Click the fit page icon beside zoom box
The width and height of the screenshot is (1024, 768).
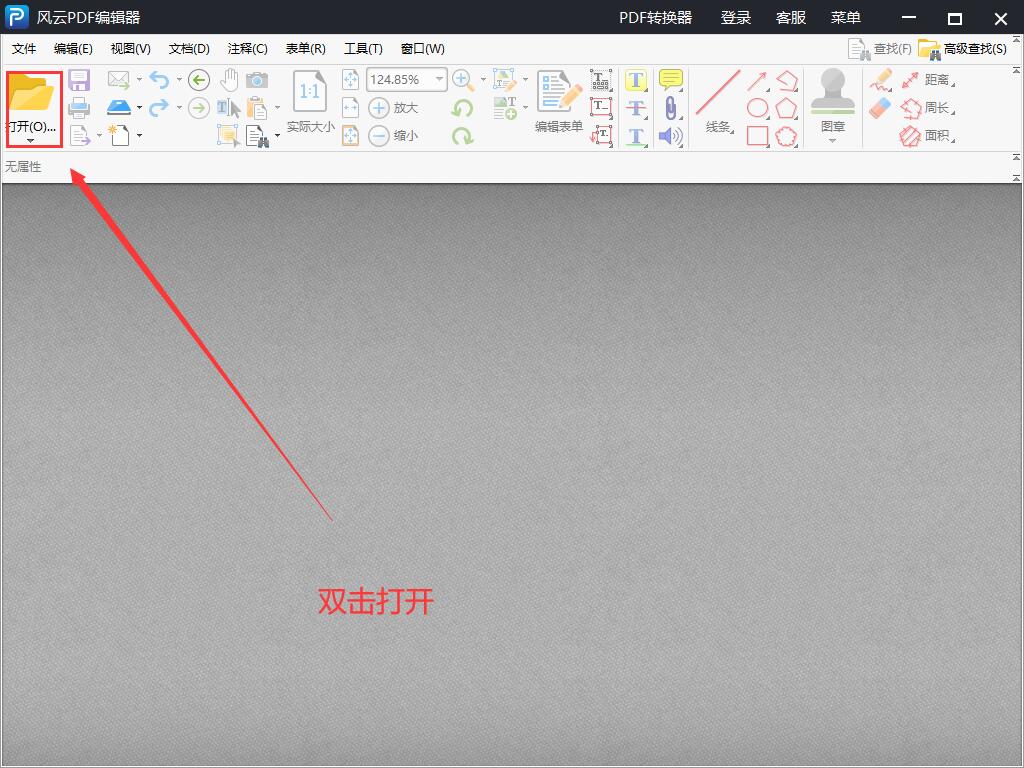[x=351, y=80]
